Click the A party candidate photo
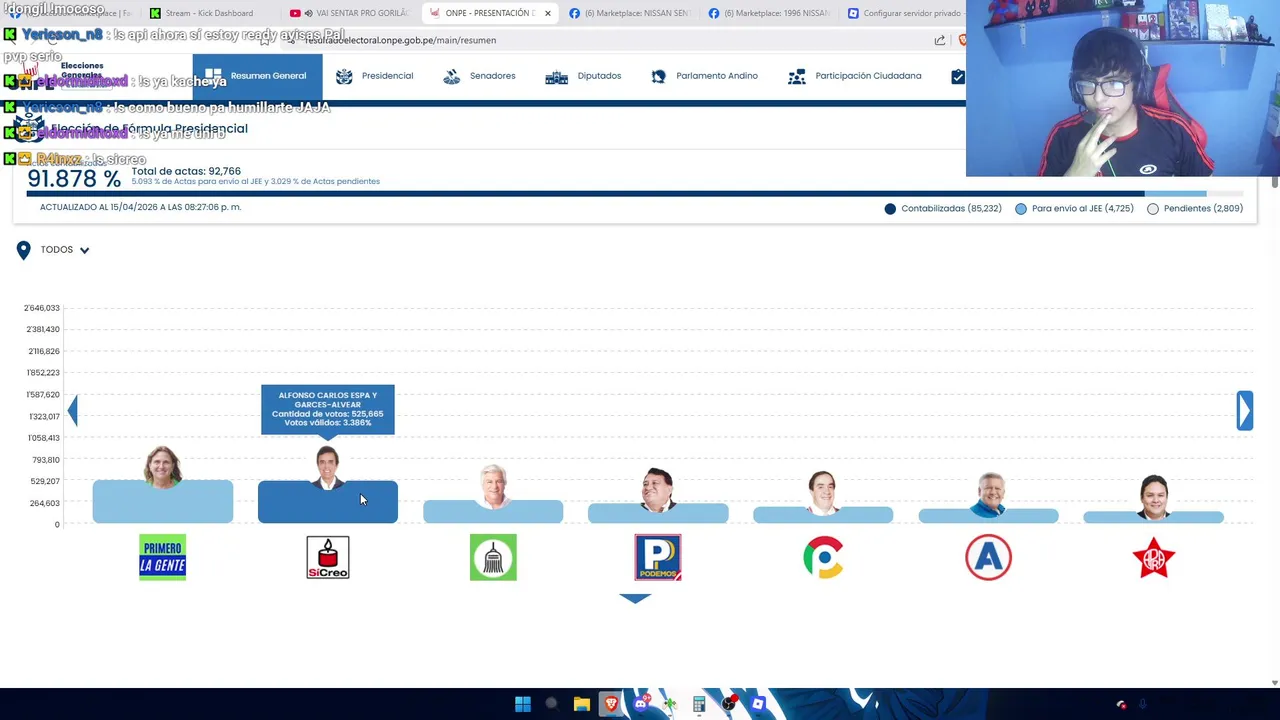The width and height of the screenshot is (1280, 720). pos(988,494)
